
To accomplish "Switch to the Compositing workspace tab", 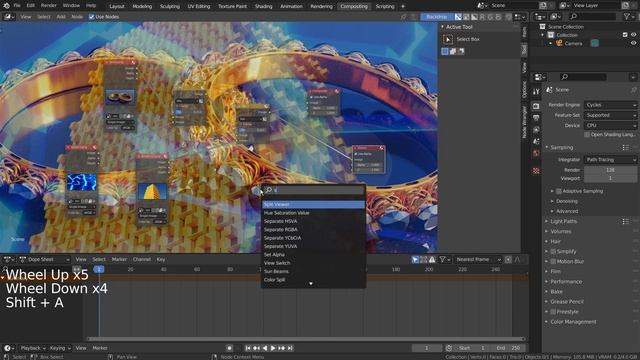I will [x=354, y=6].
